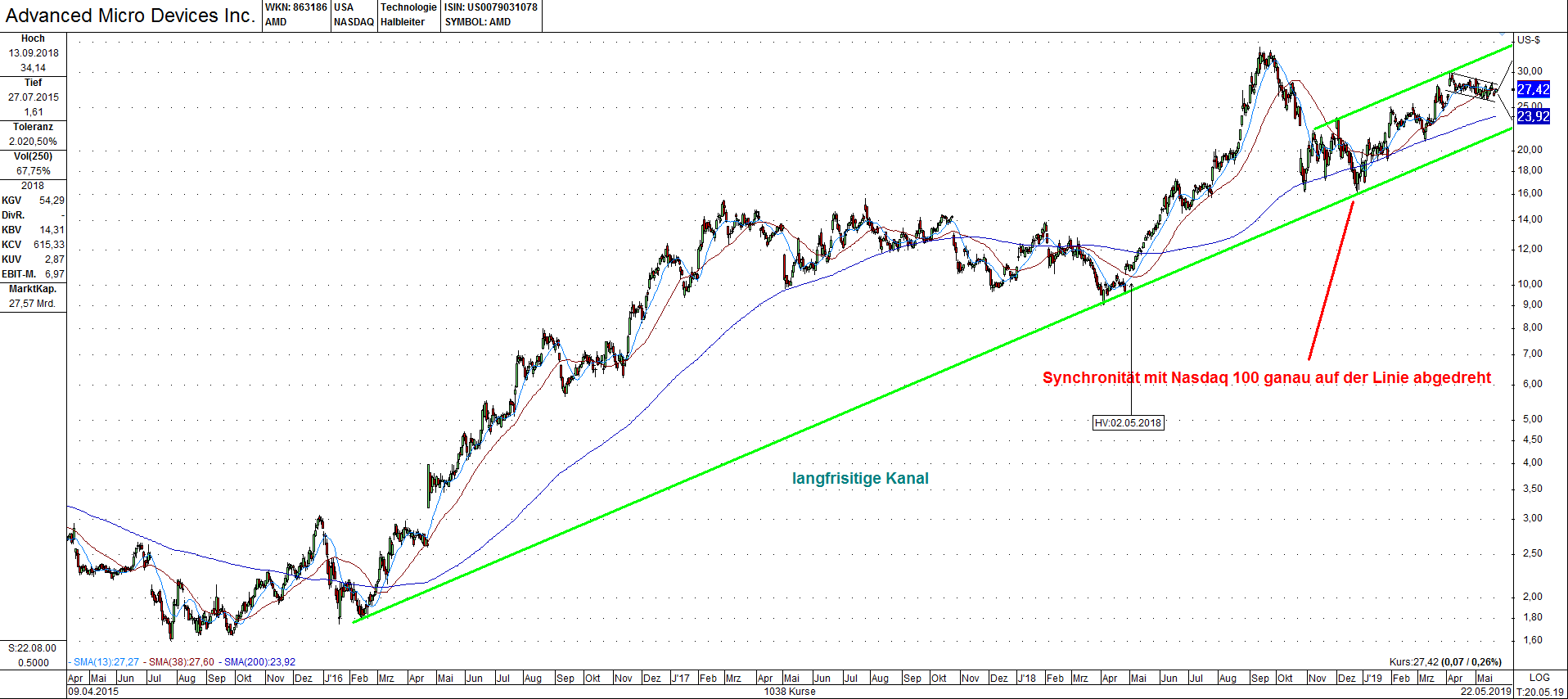
Task: Click the high value "34,14"
Action: point(33,68)
